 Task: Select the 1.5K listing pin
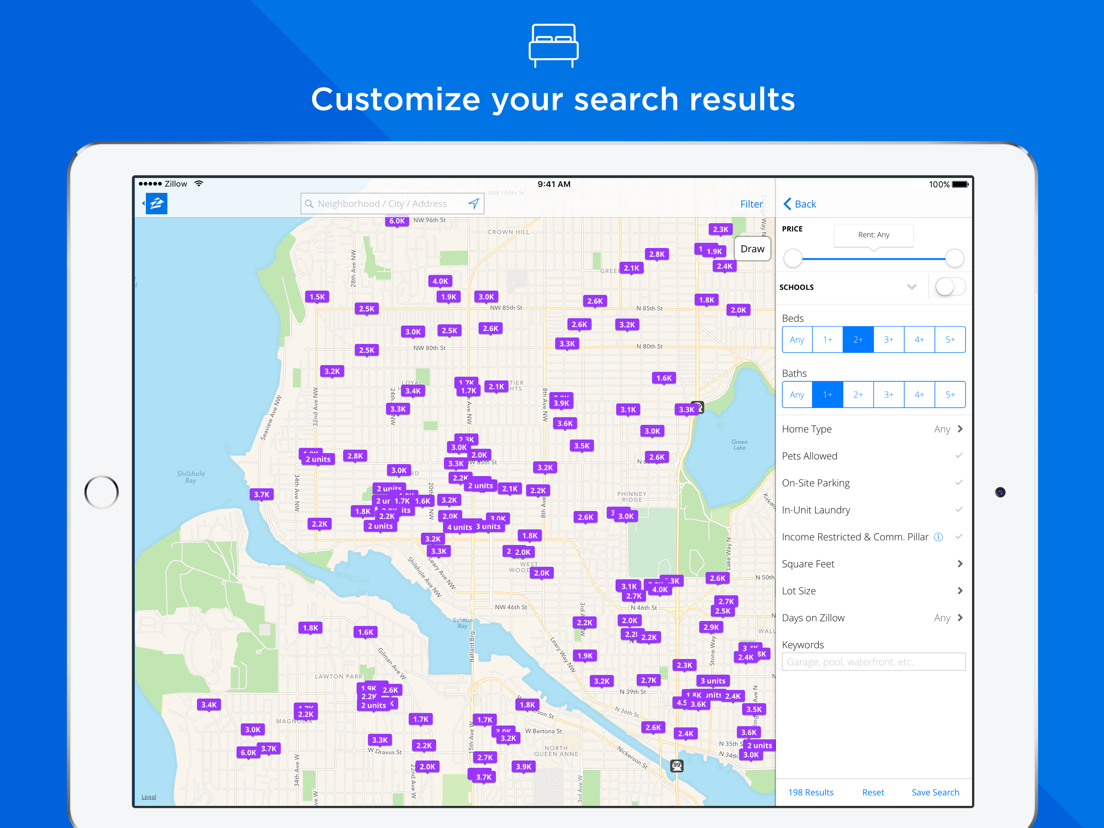(318, 297)
